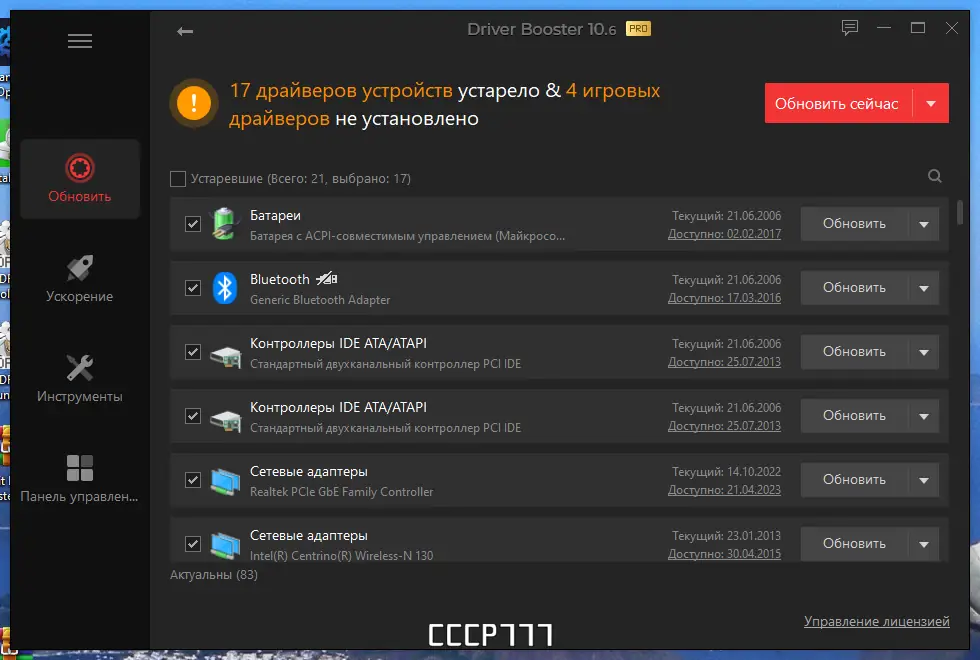Click the orange warning exclamation icon
980x660 pixels.
click(194, 102)
